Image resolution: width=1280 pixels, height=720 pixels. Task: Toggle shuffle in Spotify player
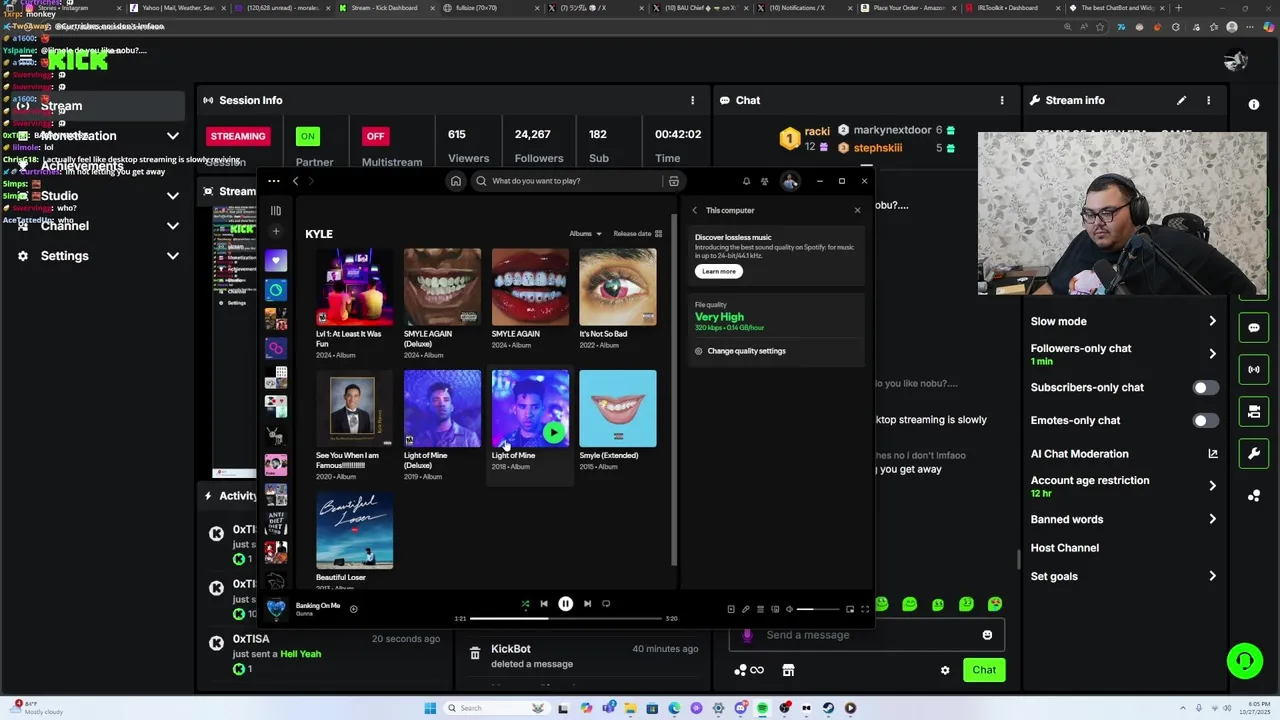click(525, 604)
